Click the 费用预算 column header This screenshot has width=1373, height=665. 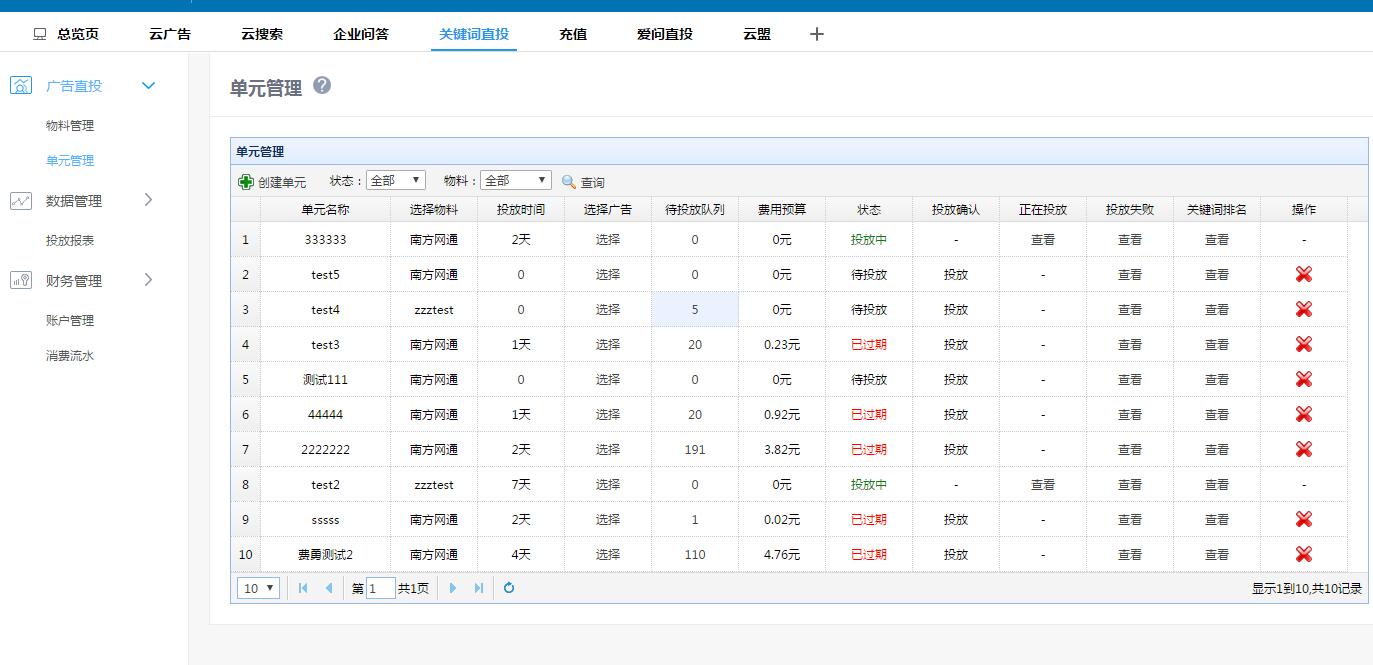coord(782,210)
